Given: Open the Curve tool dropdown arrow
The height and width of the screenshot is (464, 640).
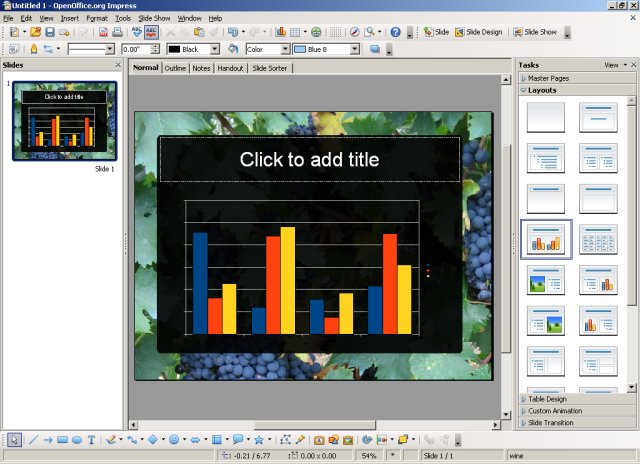Looking at the screenshot, I should [x=121, y=440].
